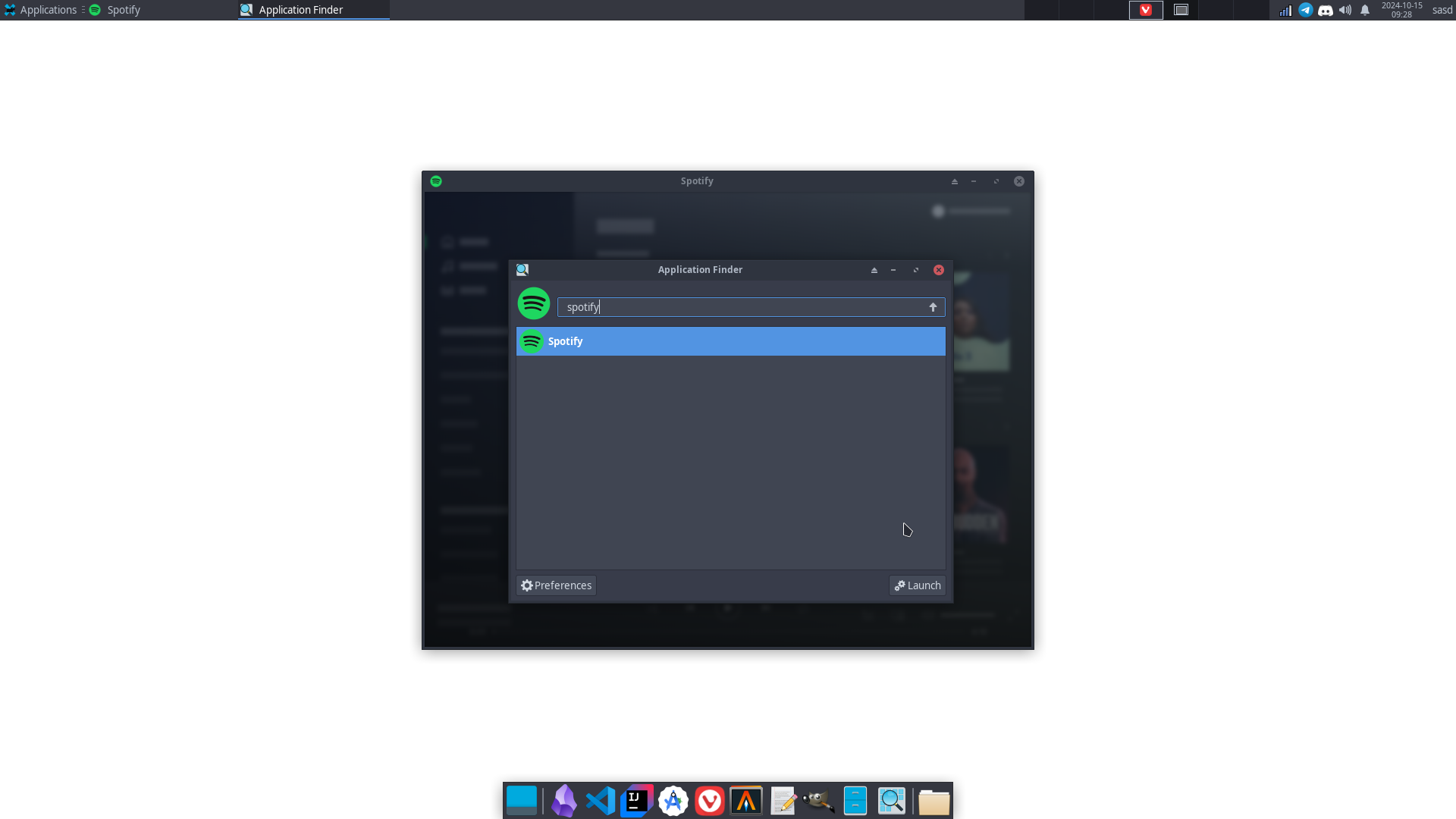Select the Spotify result row
The image size is (1456, 819).
tap(731, 341)
